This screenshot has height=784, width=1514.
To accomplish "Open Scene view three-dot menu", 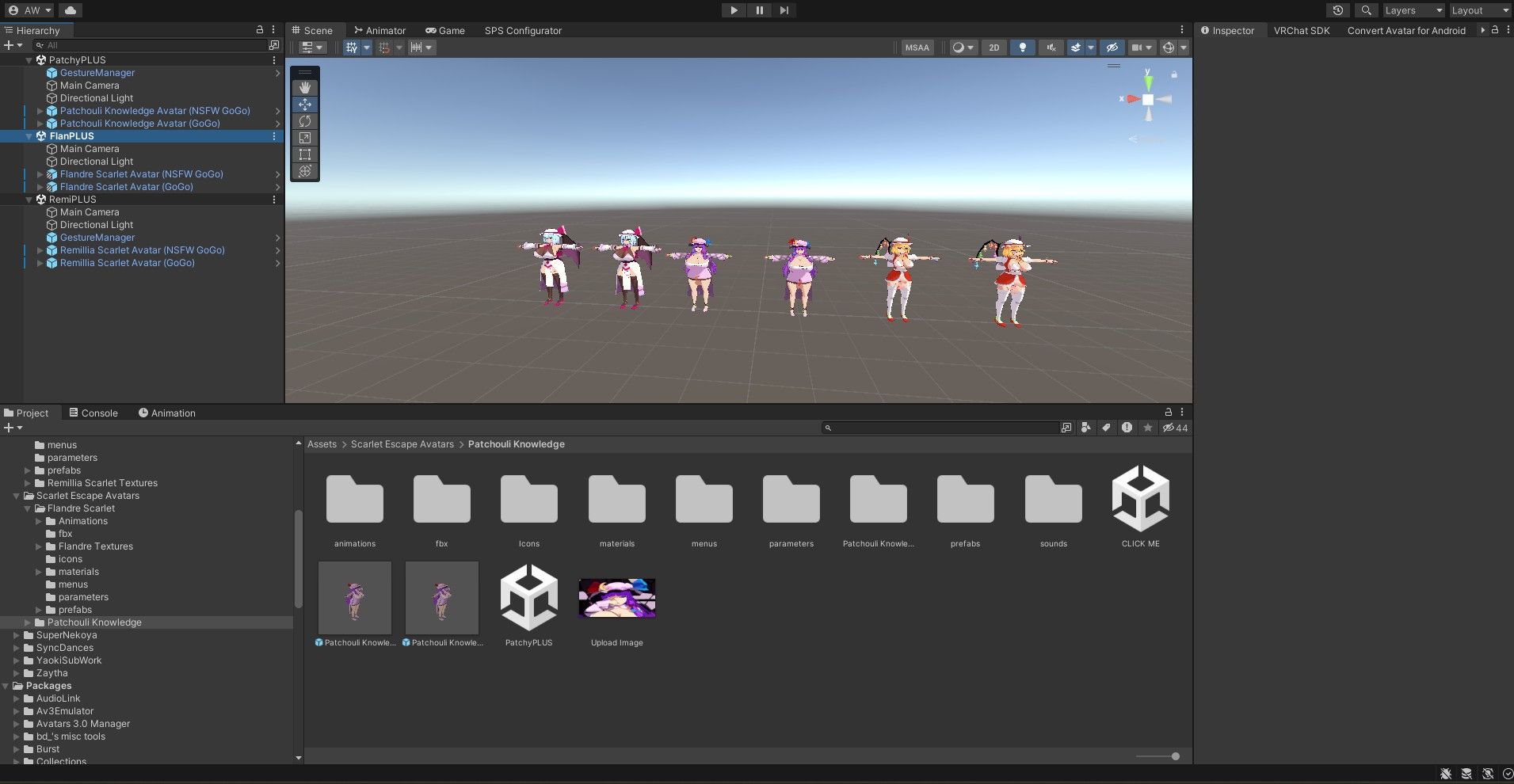I will coord(1182,30).
